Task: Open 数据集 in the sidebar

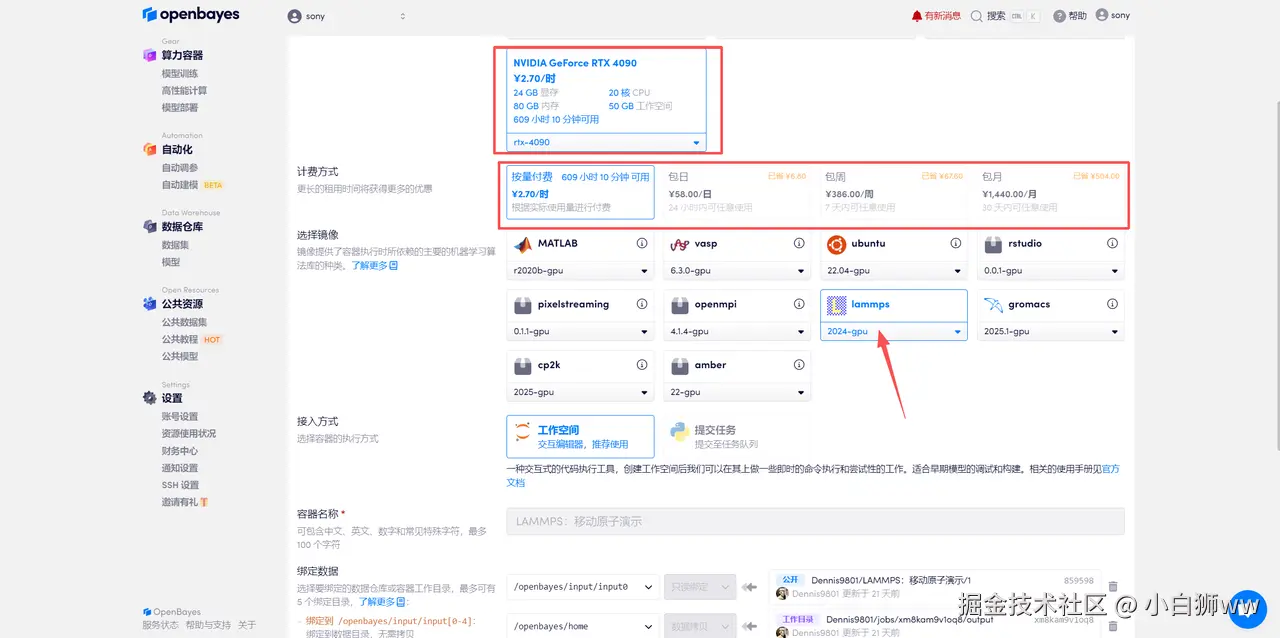Action: 175,245
